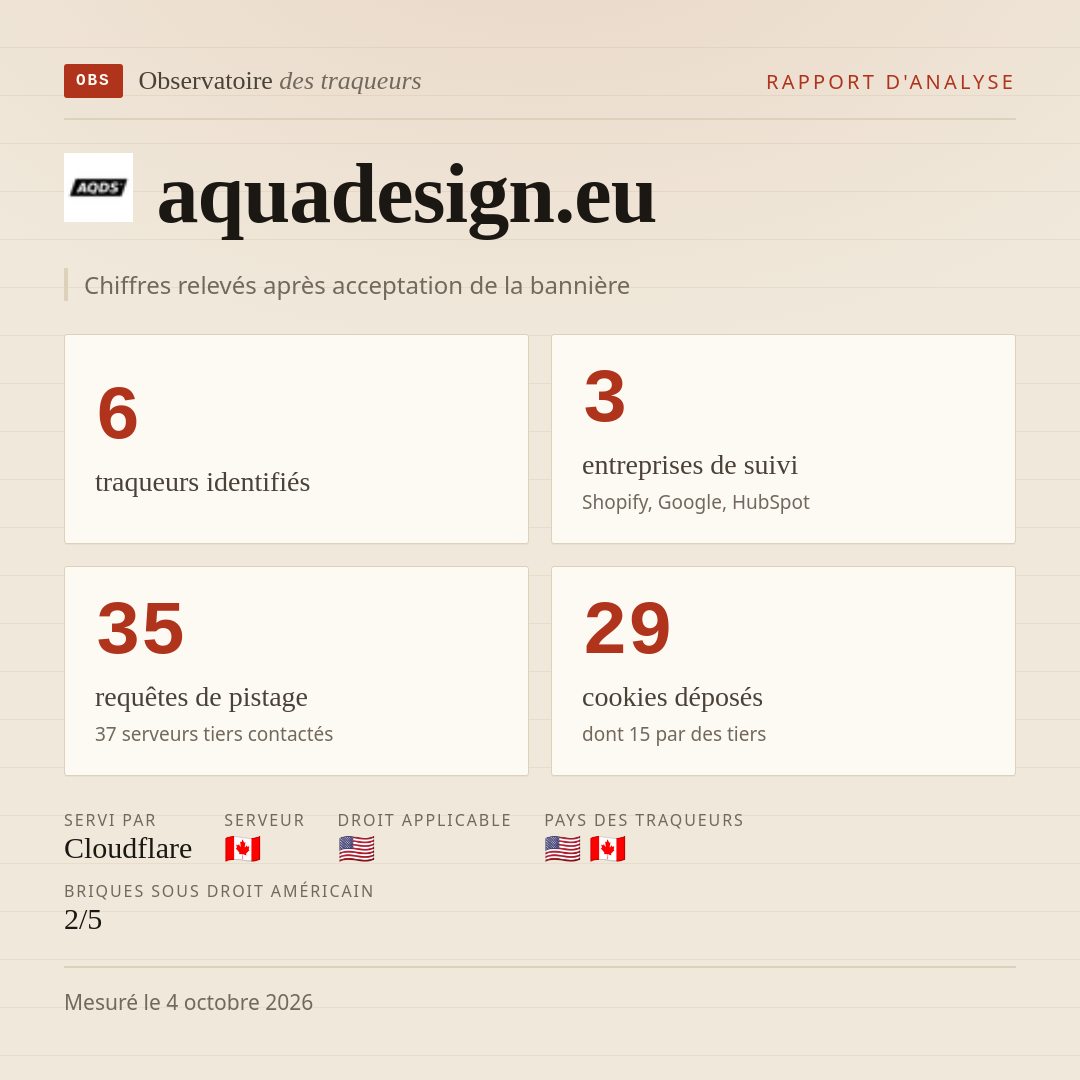Click the RAPPORT D'ANALYSE label
1080x1080 pixels.
click(891, 82)
